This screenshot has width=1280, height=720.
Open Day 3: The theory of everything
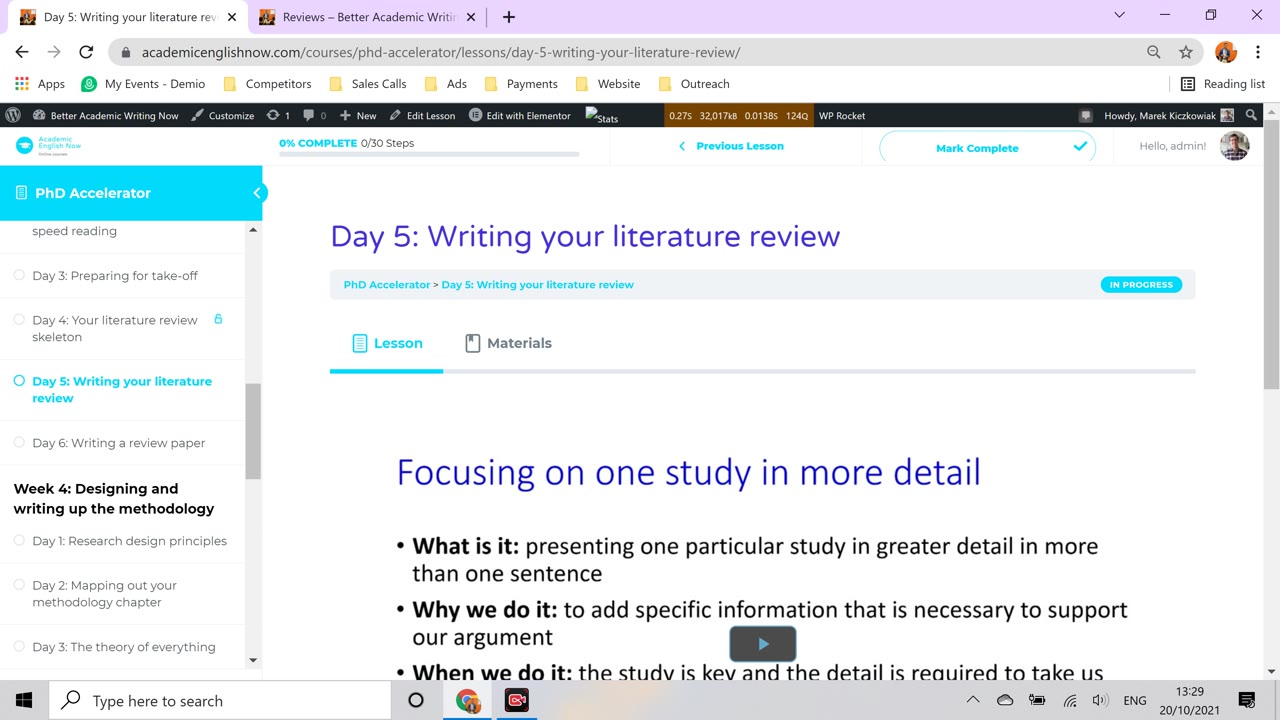click(123, 647)
